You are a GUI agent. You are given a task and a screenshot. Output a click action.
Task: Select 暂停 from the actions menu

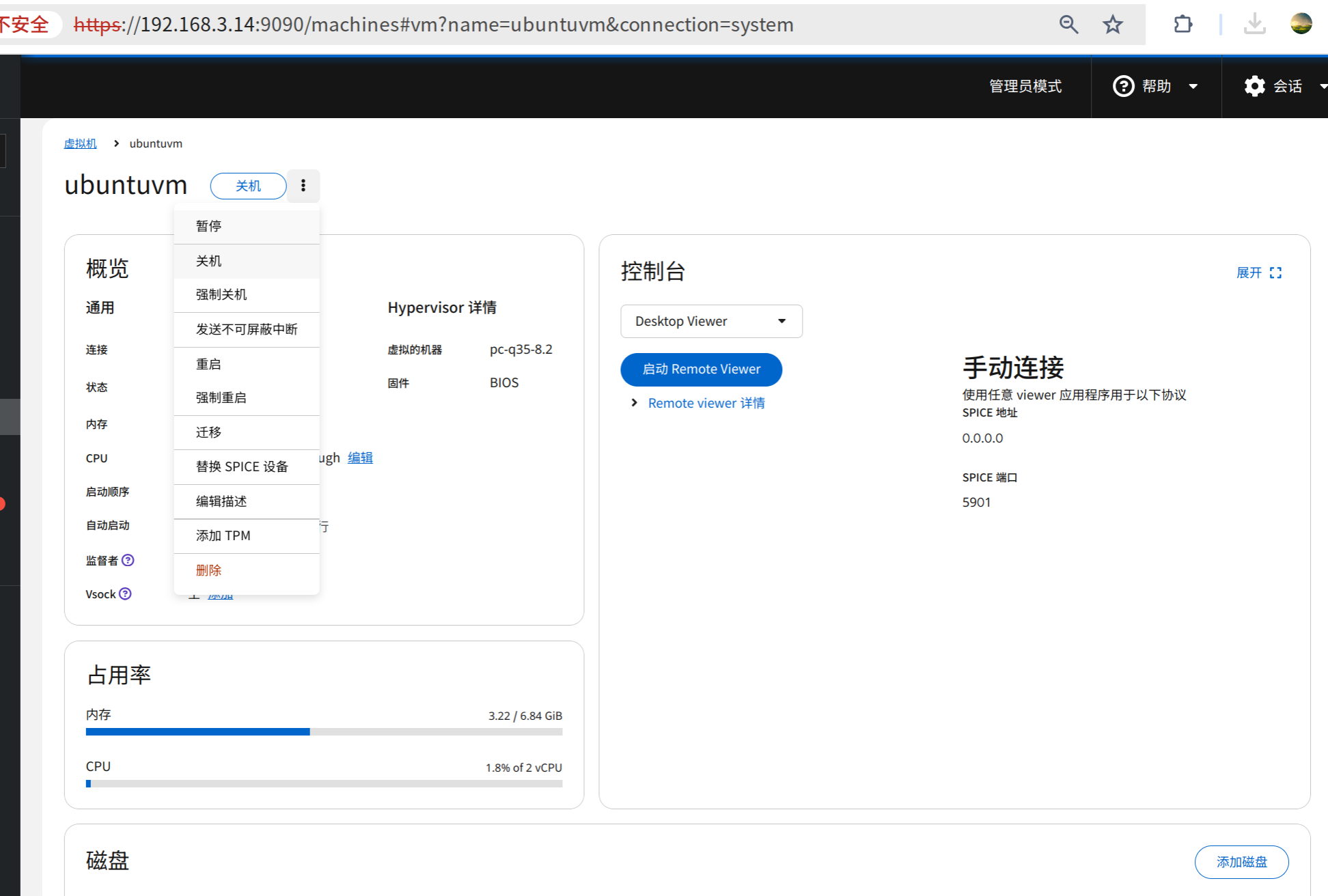[x=247, y=226]
